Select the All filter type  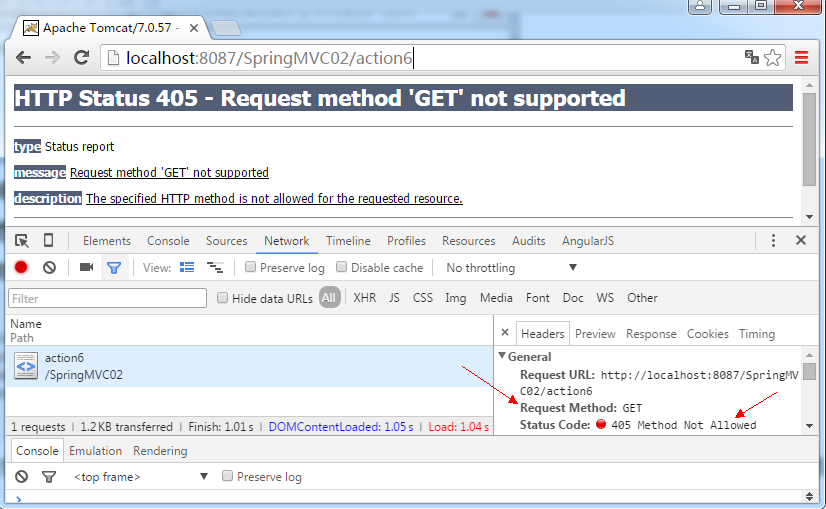329,298
